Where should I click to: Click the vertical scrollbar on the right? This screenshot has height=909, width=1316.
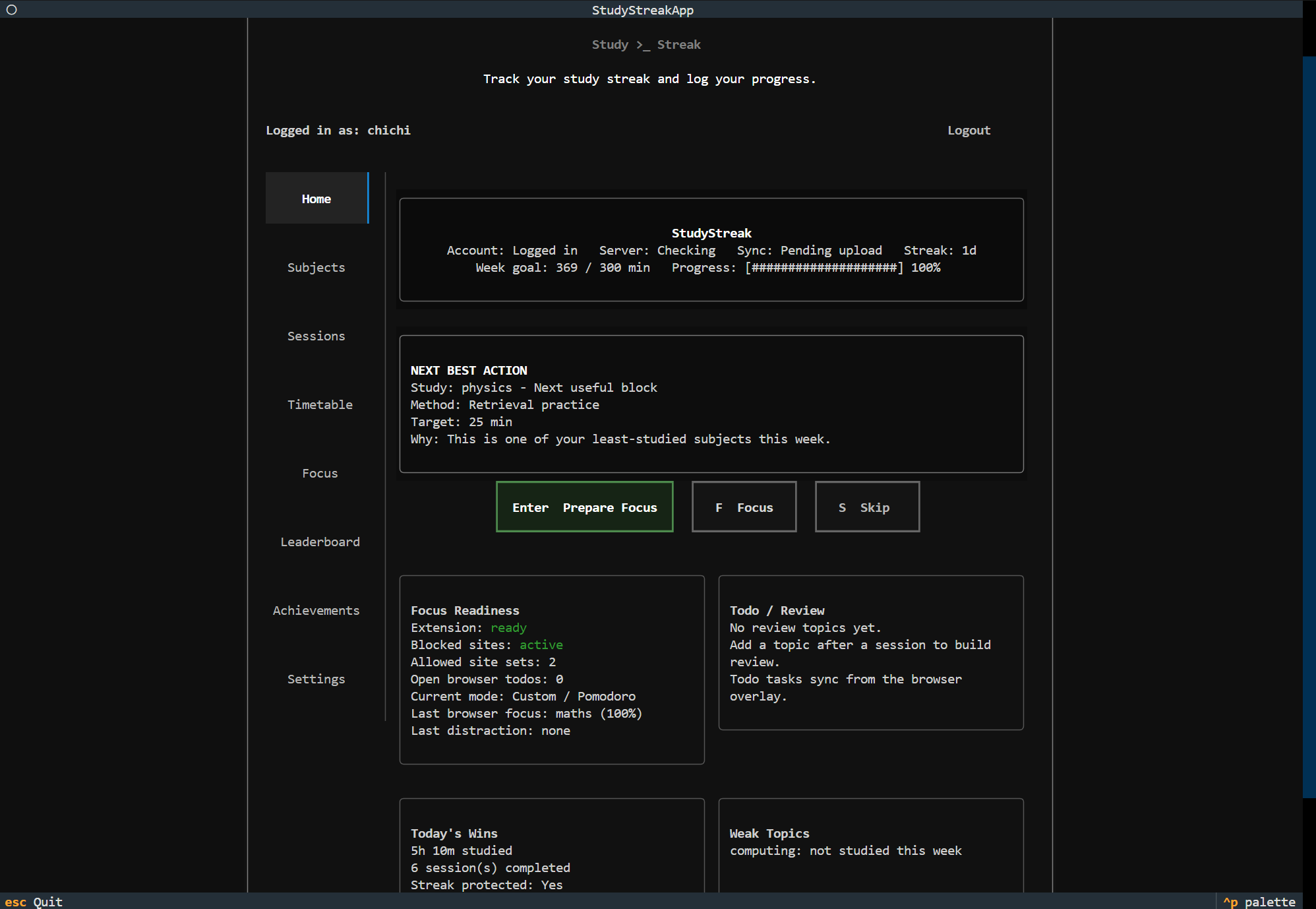point(1309,427)
